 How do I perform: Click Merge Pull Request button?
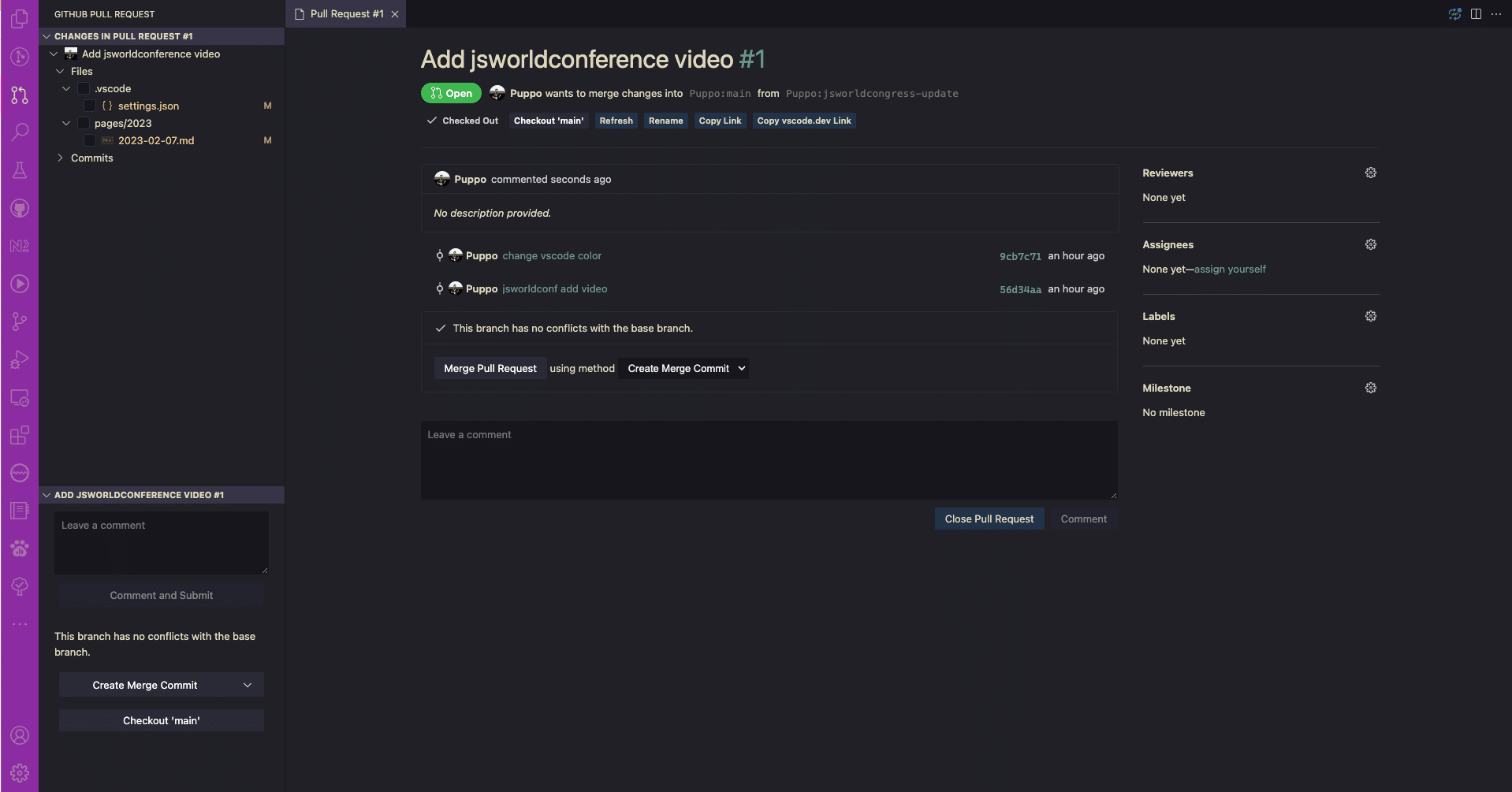(x=490, y=368)
